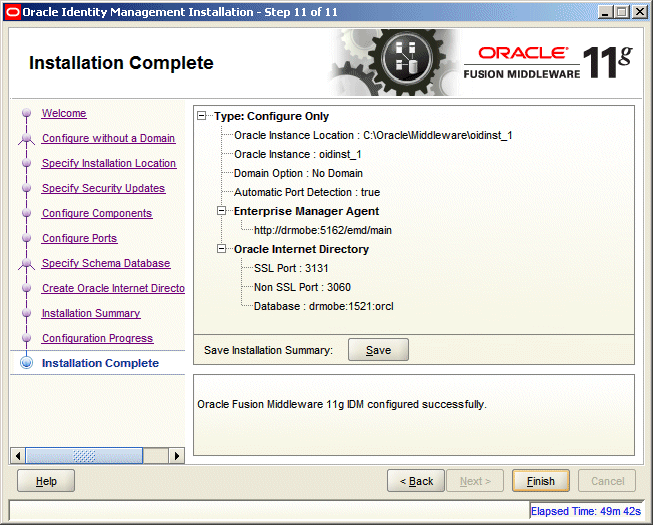Click the Save Installation Summary label
Screen dimensions: 653x525
point(269,350)
